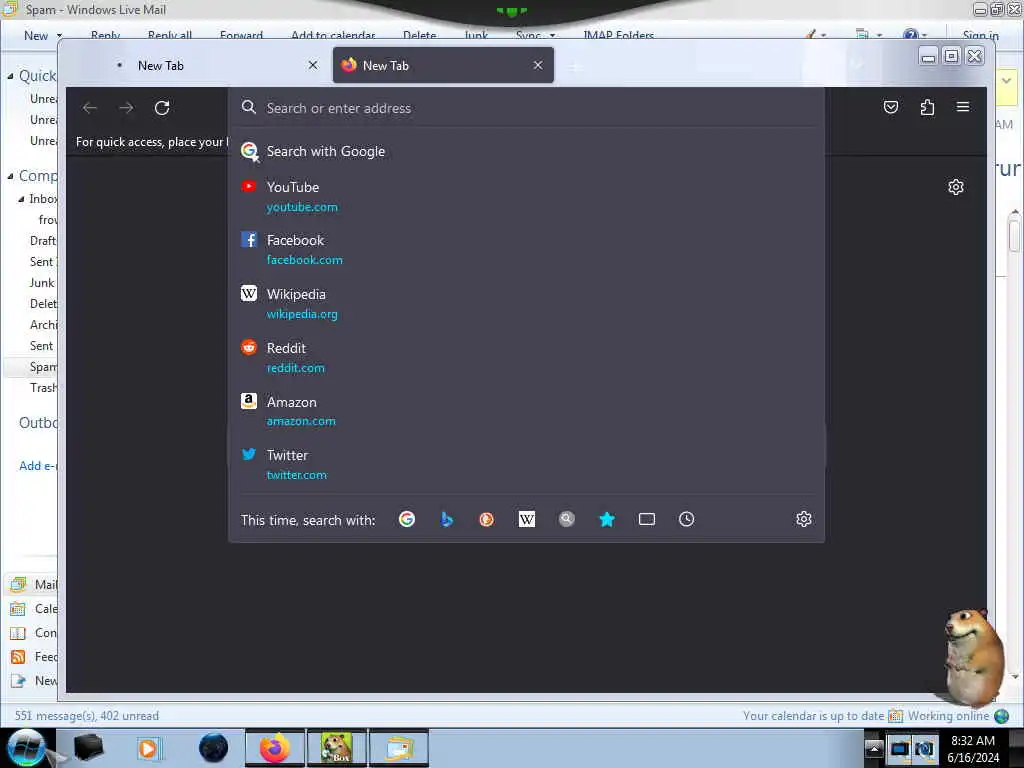
Task: Open Firefox Extensions puzzle icon
Action: [x=927, y=107]
